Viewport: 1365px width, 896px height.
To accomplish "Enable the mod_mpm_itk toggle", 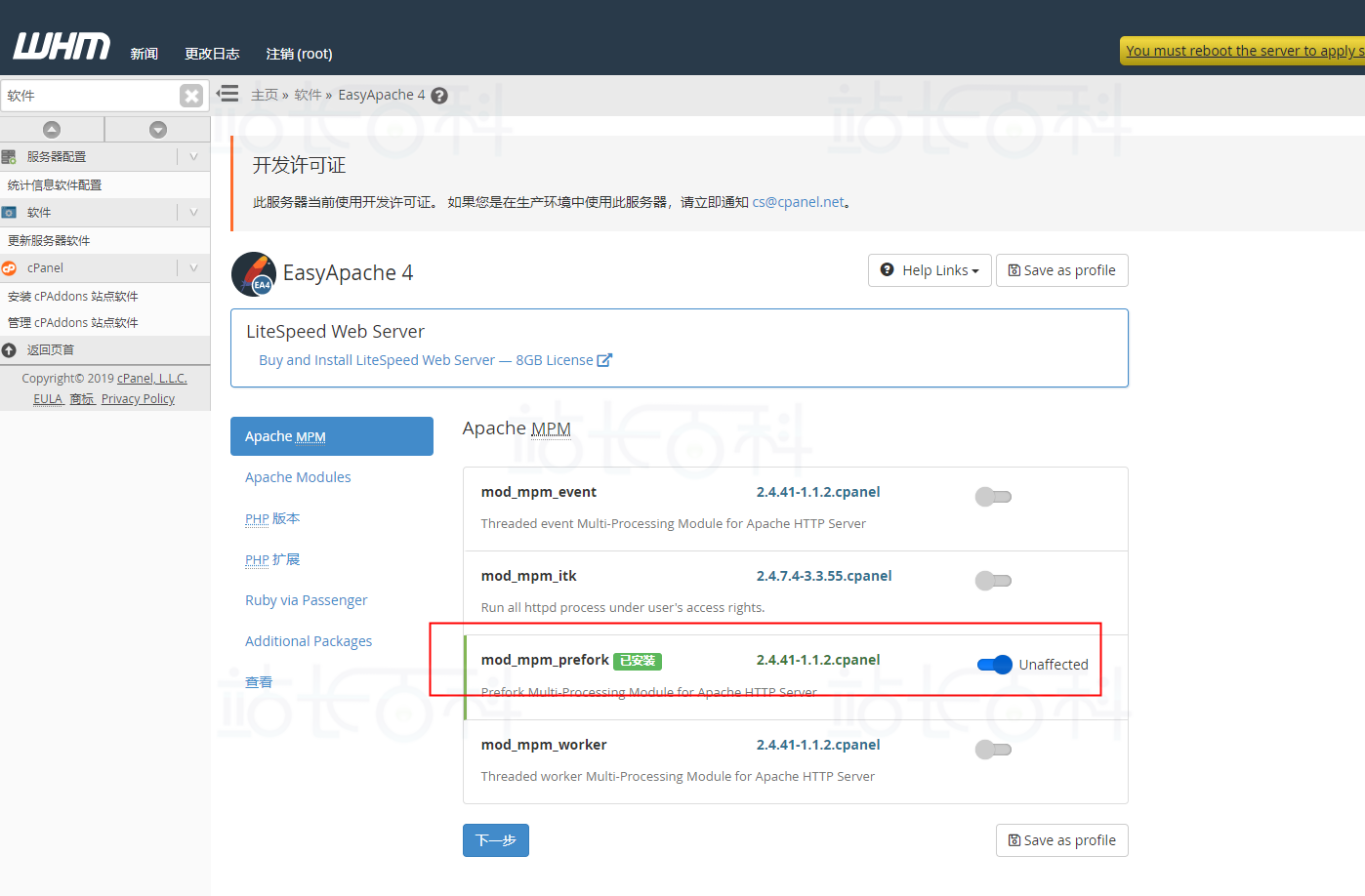I will tap(993, 581).
